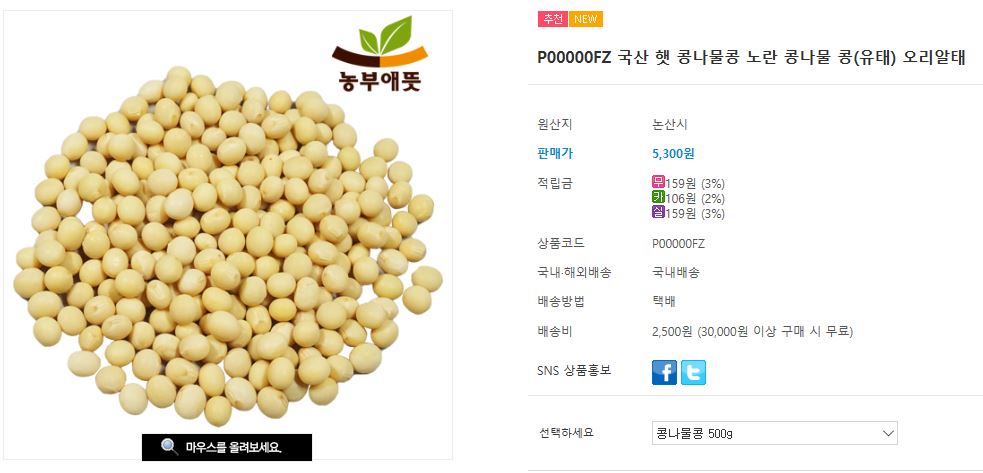Click the pink 추천 badge
This screenshot has width=983, height=473.
point(552,19)
